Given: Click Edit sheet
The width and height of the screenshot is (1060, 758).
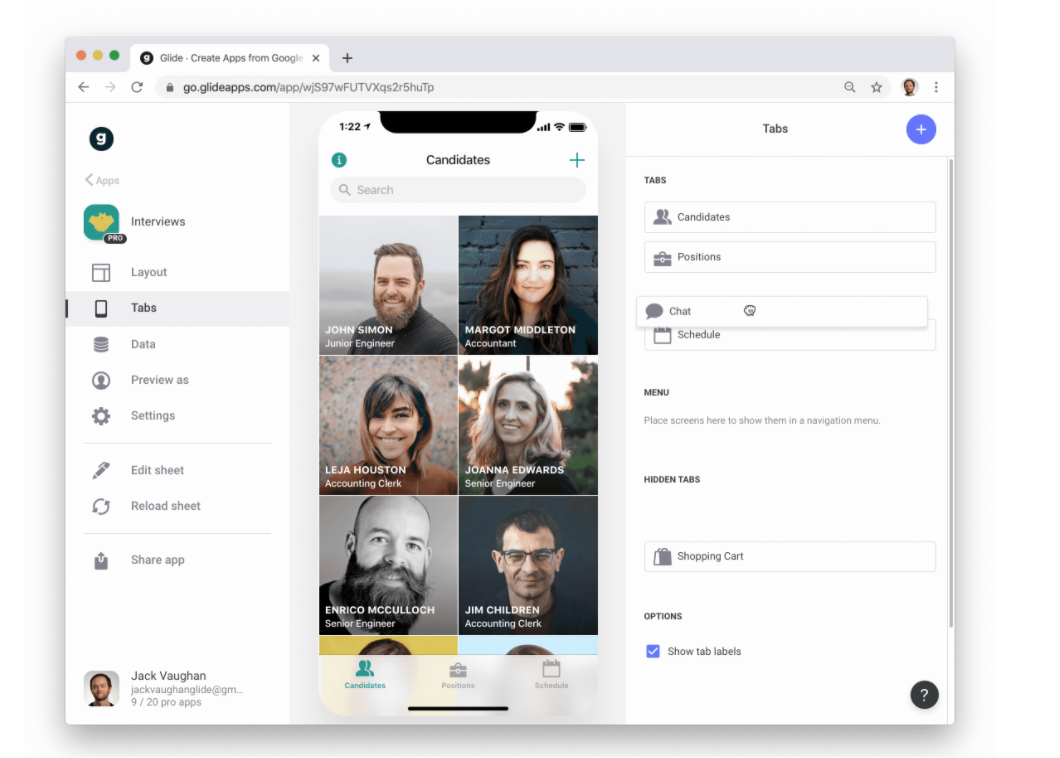Looking at the screenshot, I should 158,470.
